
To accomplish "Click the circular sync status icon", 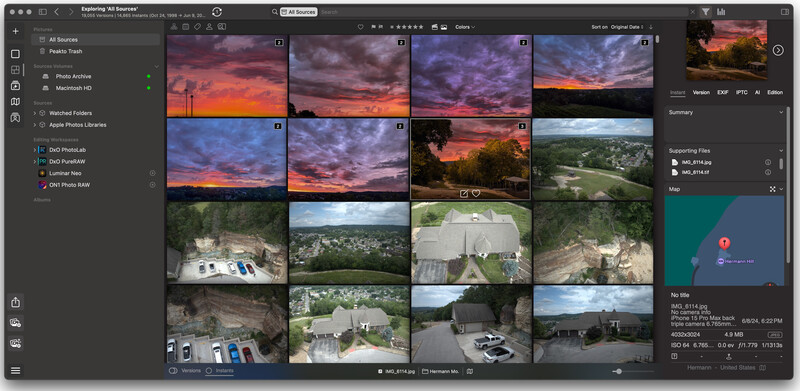I will tap(217, 12).
